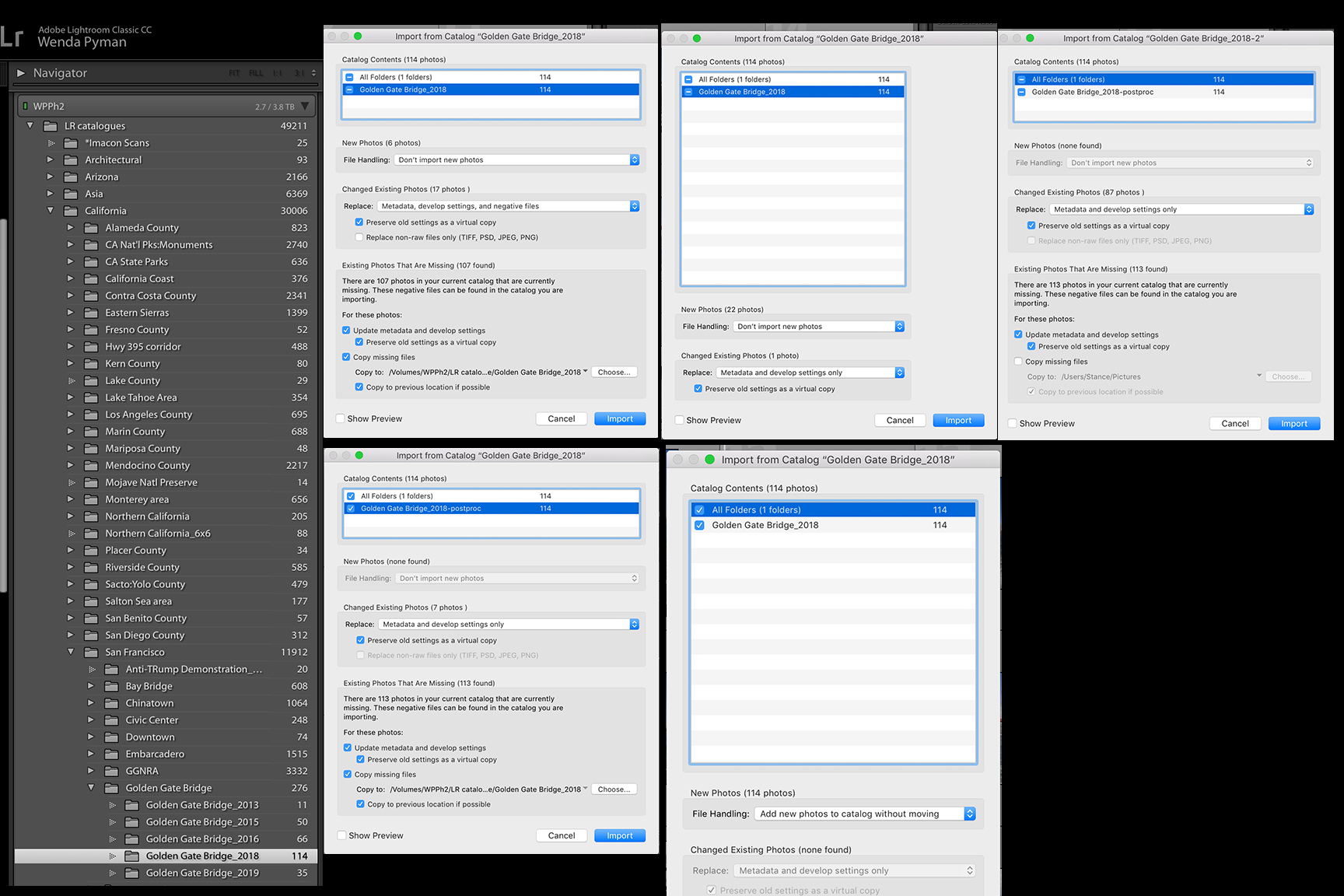
Task: Open the Copy to path popup in 7-changed-photos dialog
Action: click(488, 789)
